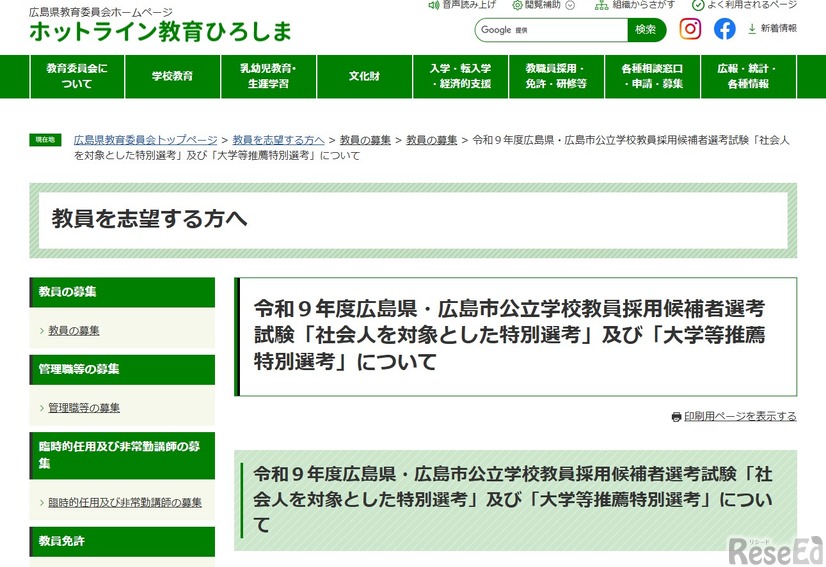The image size is (826, 567).
Task: Click the よく利用されるページ check icon
Action: (698, 5)
